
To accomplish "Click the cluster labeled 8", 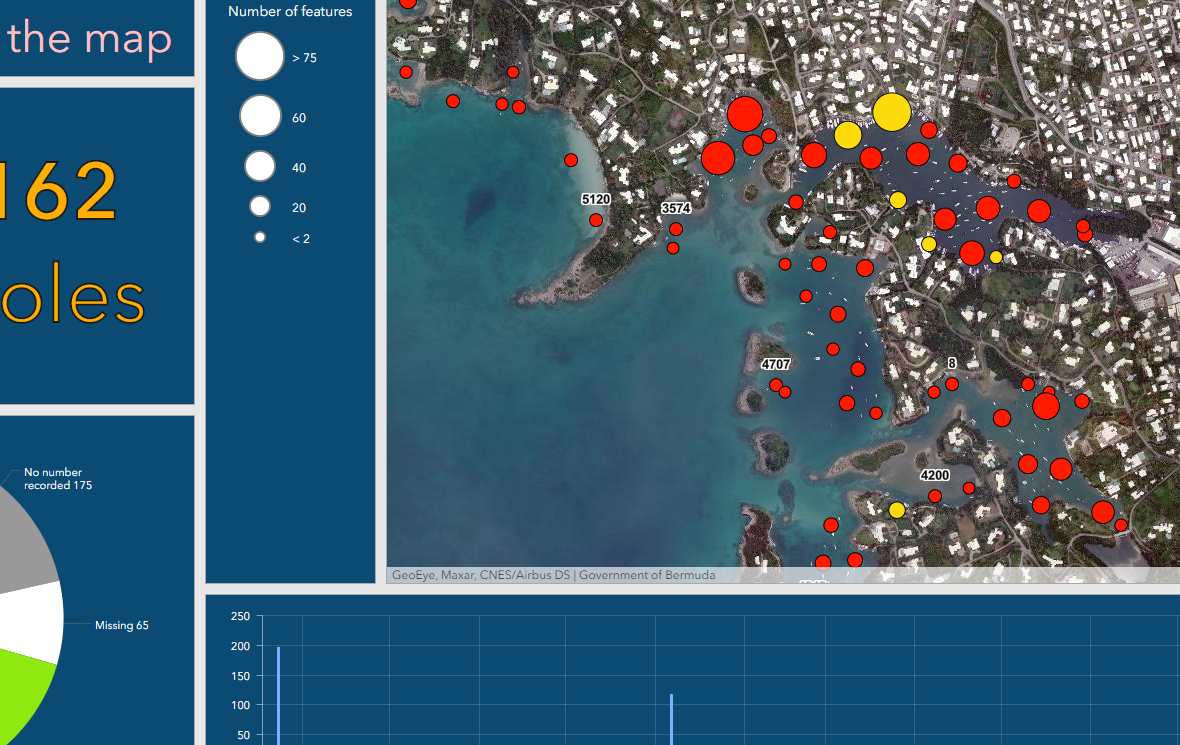I will [x=951, y=362].
